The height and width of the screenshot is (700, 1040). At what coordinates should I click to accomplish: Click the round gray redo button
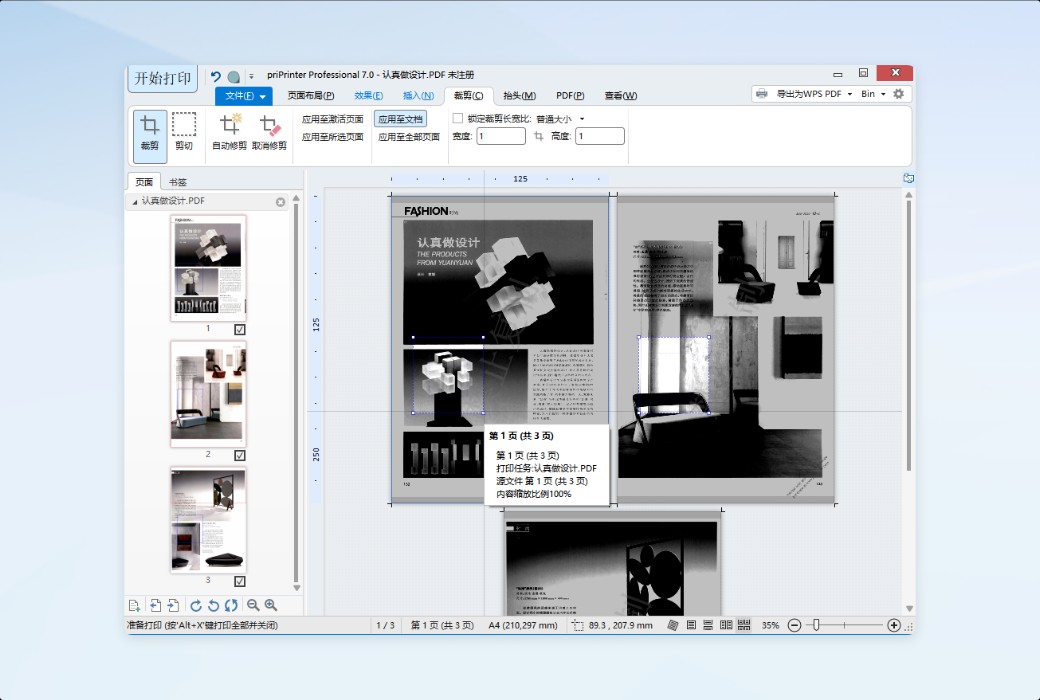click(233, 77)
